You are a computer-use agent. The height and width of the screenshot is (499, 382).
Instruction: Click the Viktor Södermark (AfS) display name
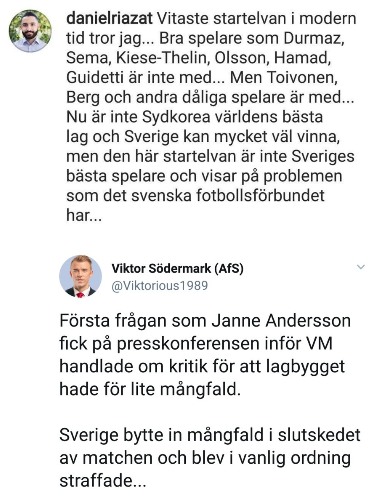coord(177,268)
